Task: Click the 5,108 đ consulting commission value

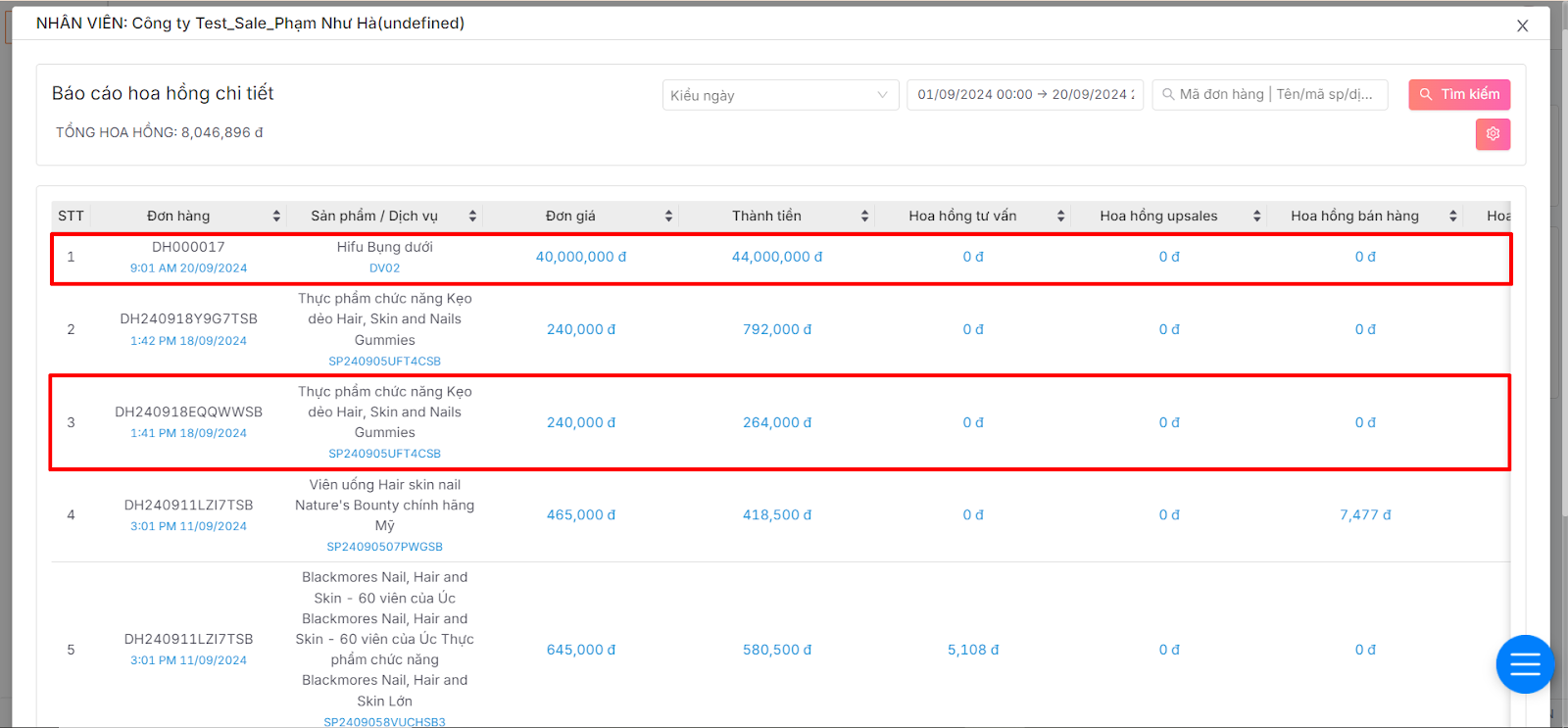Action: pos(972,650)
